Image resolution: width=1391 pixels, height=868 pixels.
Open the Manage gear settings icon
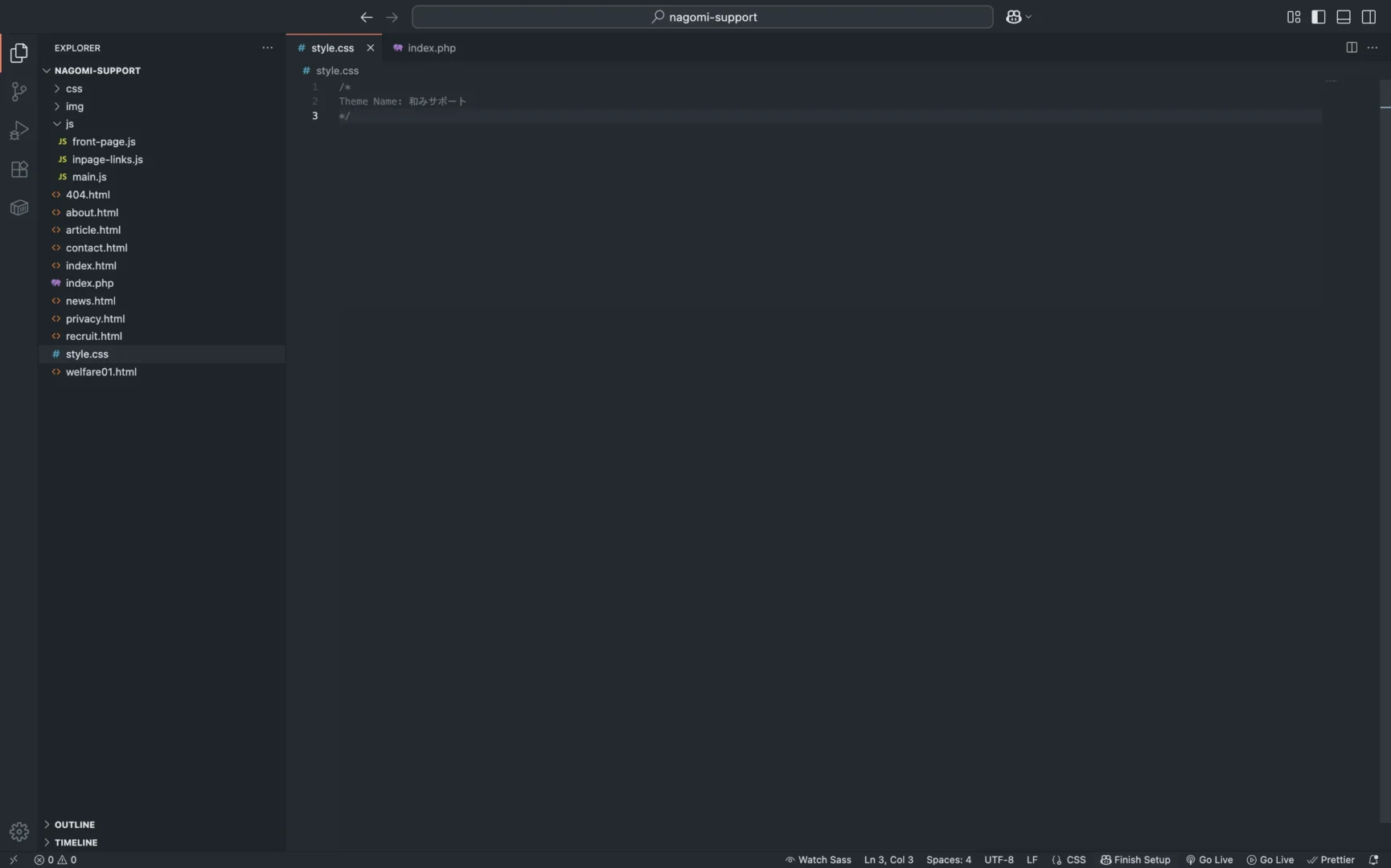(18, 831)
